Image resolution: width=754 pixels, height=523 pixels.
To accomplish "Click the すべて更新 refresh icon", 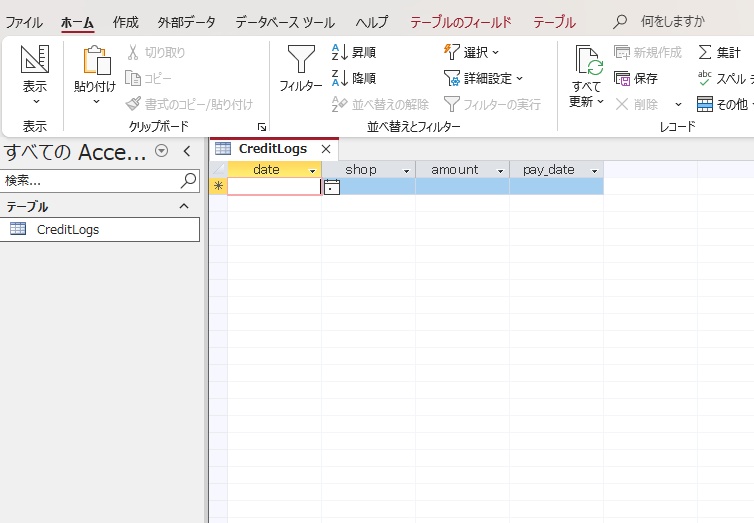I will point(589,61).
